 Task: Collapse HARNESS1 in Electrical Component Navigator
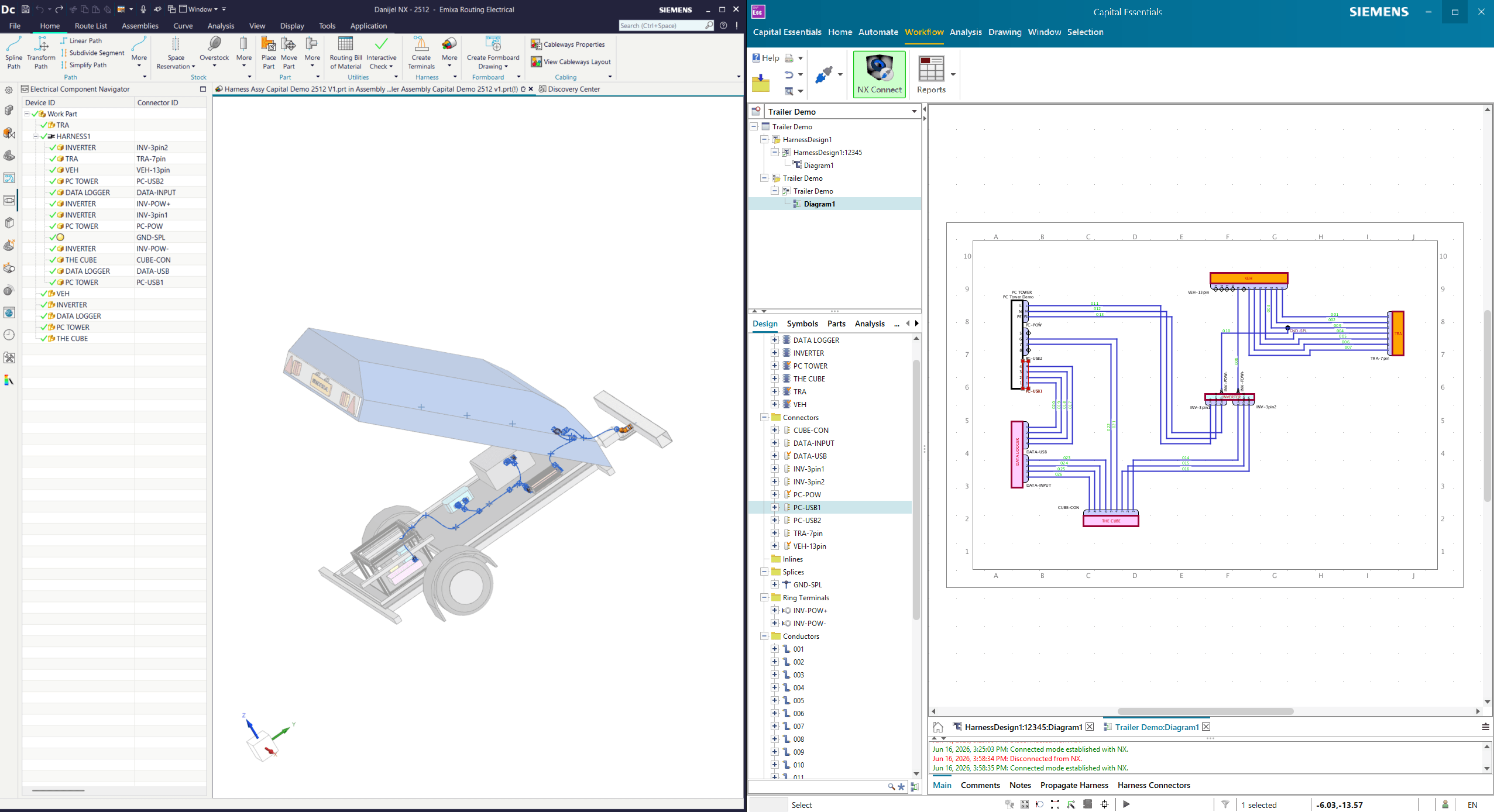pos(36,136)
